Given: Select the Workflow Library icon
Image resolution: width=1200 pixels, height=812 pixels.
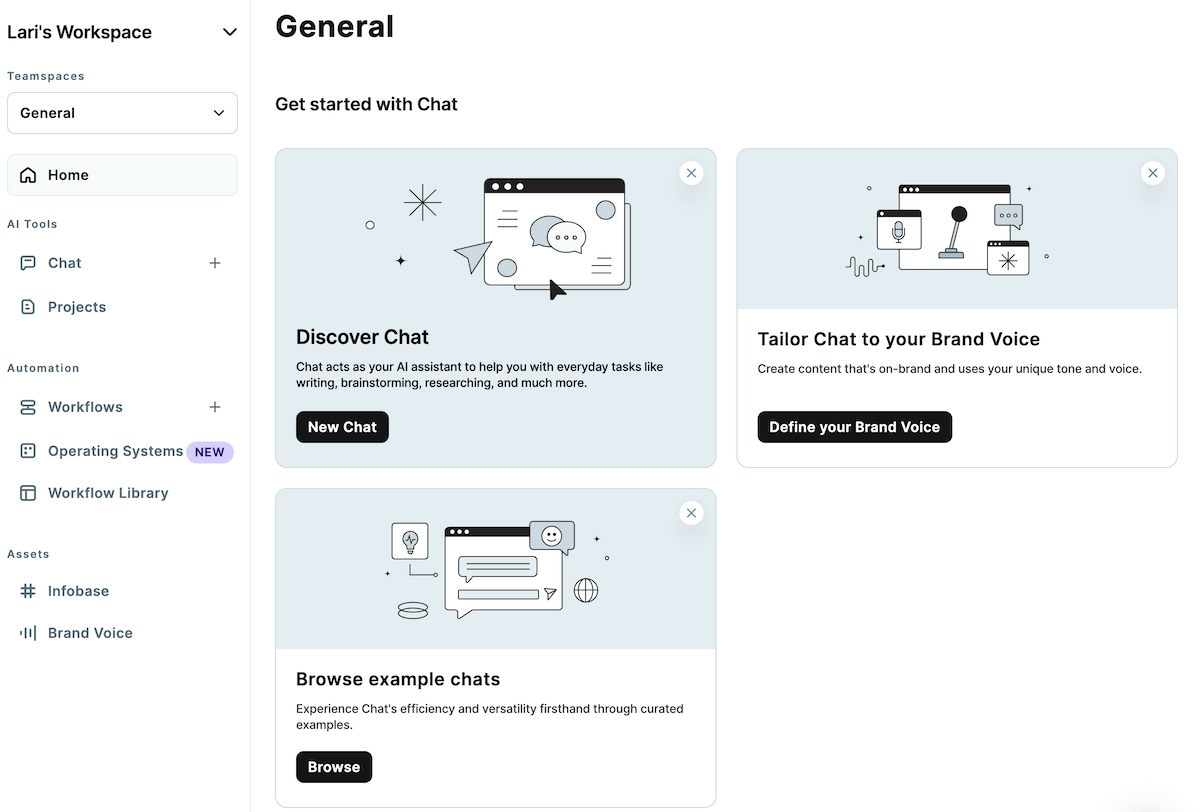Looking at the screenshot, I should tap(29, 492).
